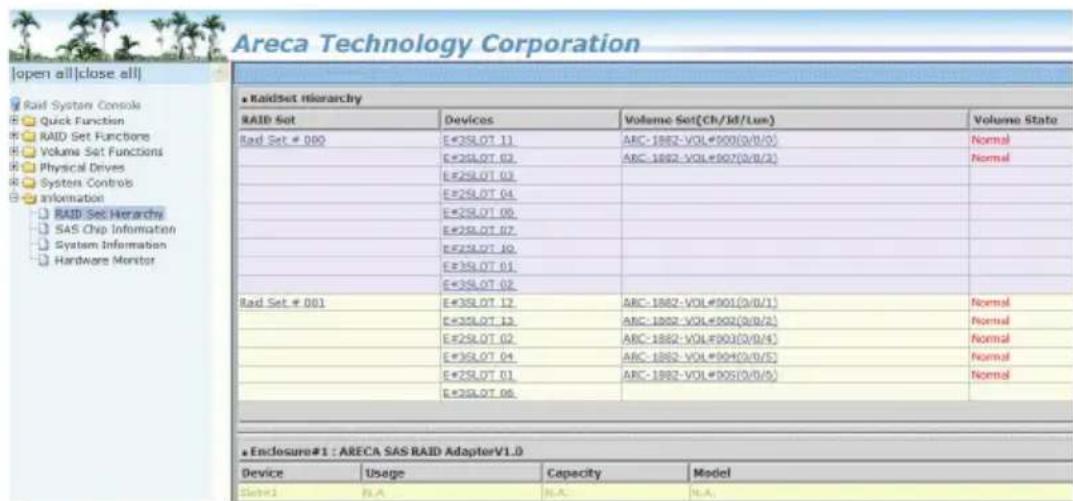Open volume ARC-1882-VOL#007 link

701,158
